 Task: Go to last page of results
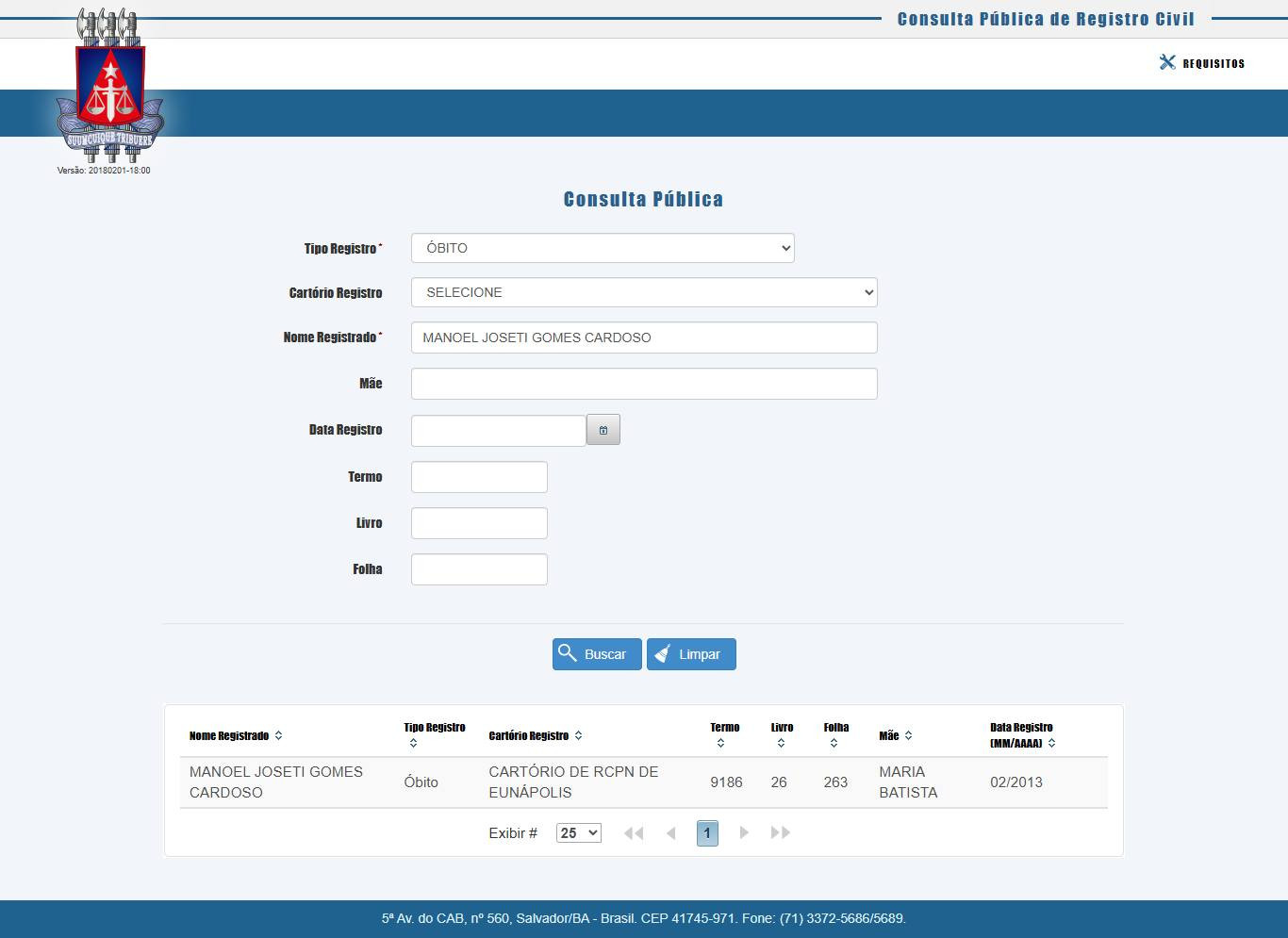[780, 832]
